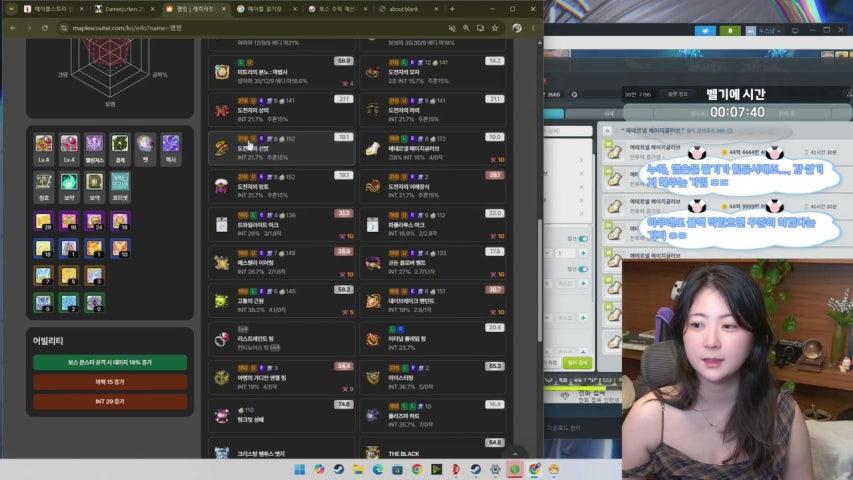This screenshot has width=853, height=480.
Task: Select the 리스트레인트 링 ring icon
Action: point(221,339)
